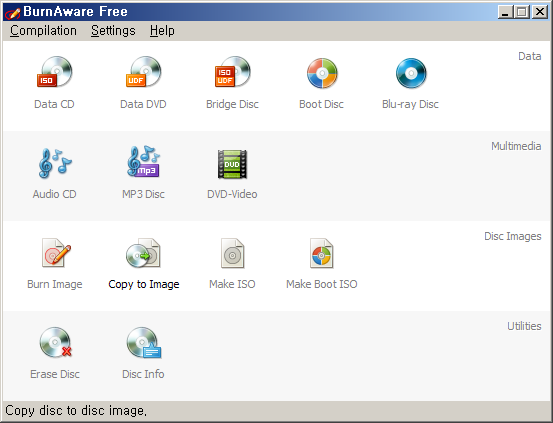Click the Data DVD text label
The width and height of the screenshot is (553, 423).
[x=143, y=104]
